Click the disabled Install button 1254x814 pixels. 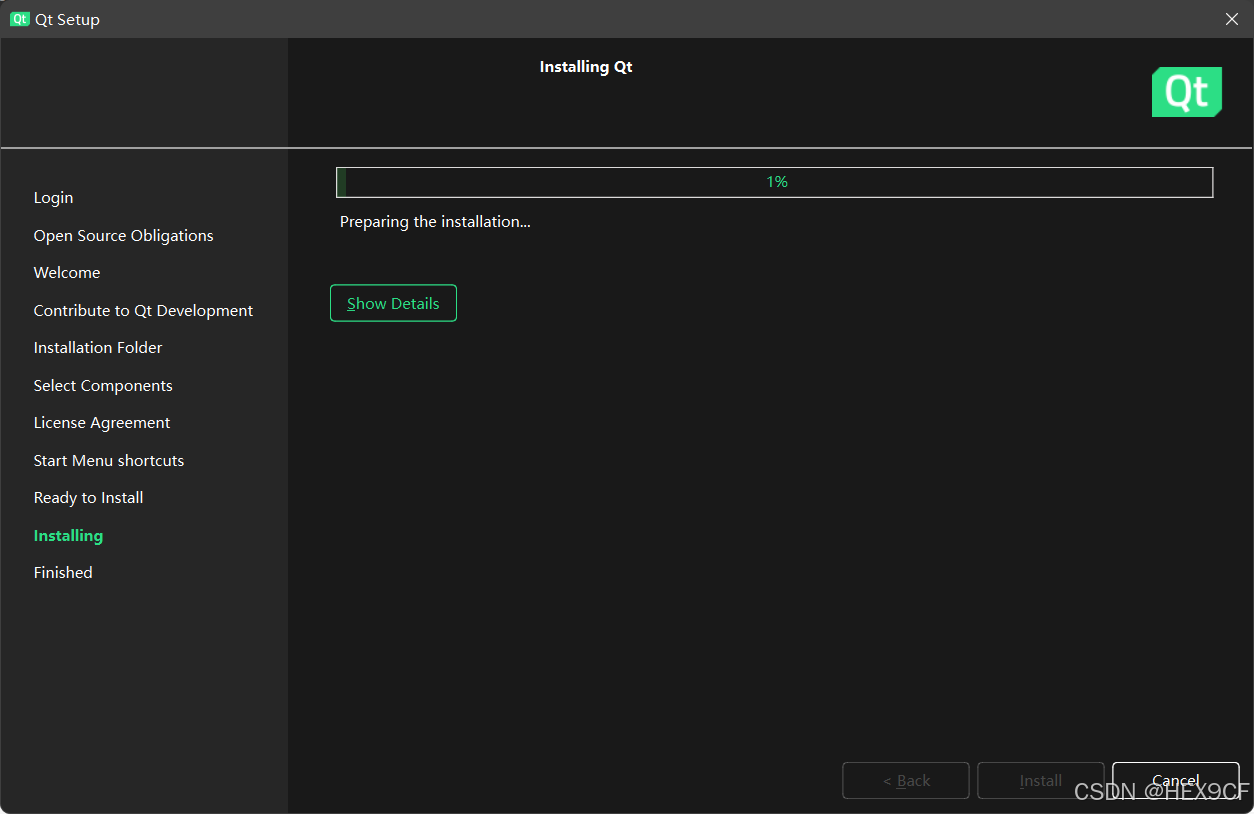tap(1041, 780)
